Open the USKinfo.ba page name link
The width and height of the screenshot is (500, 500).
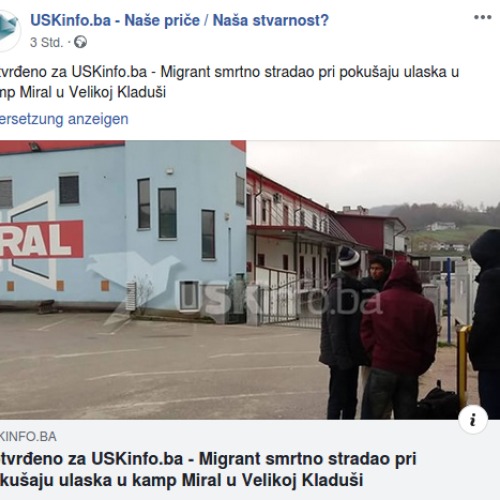[x=179, y=20]
